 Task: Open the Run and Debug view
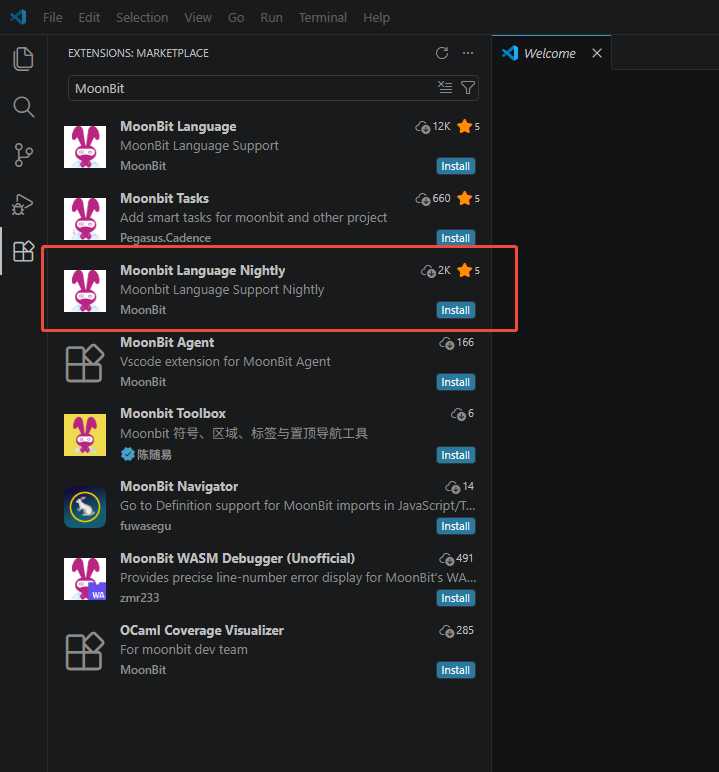click(x=23, y=204)
